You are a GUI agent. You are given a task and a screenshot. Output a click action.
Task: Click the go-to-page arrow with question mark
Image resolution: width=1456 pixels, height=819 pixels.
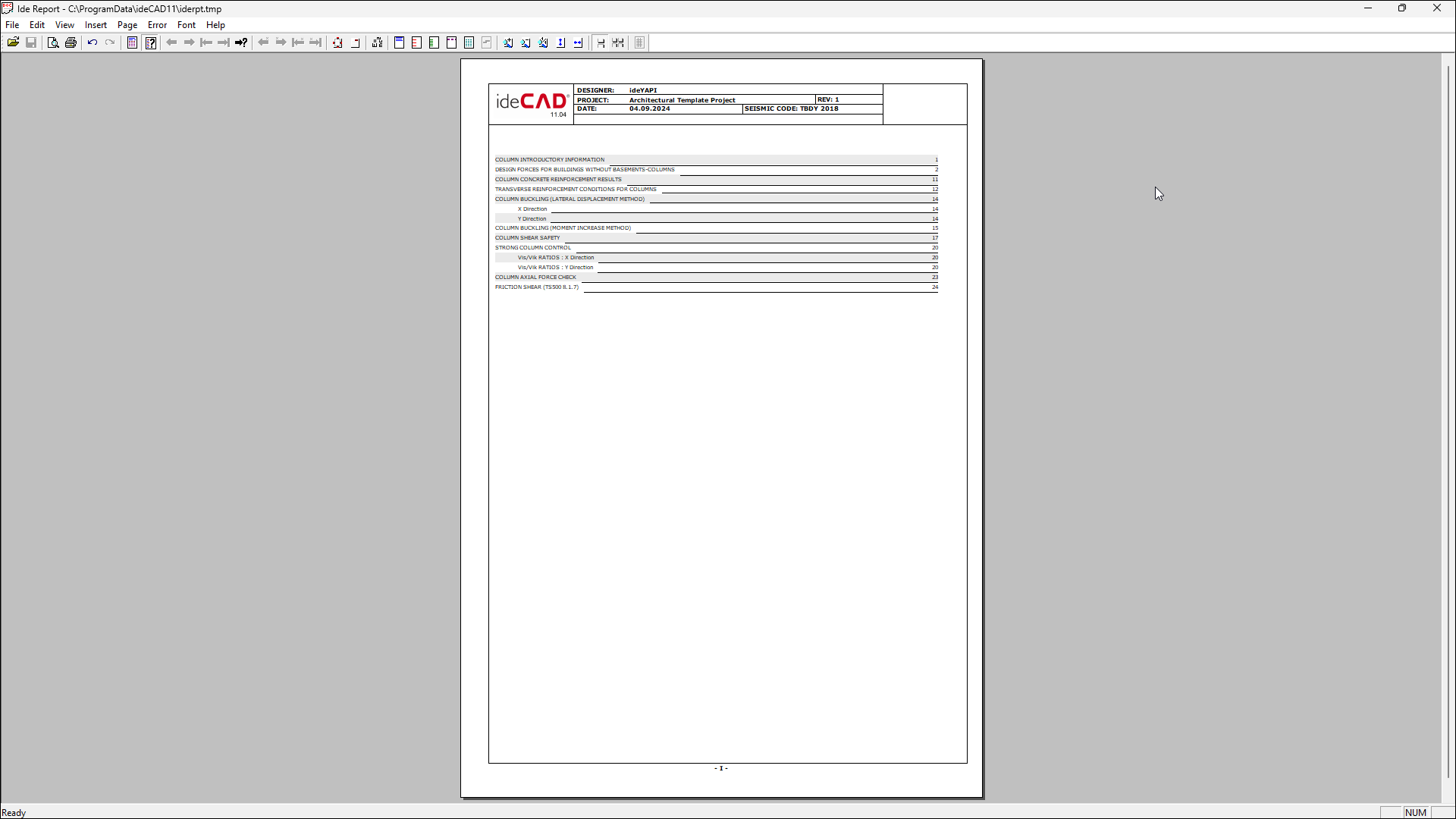pyautogui.click(x=241, y=42)
